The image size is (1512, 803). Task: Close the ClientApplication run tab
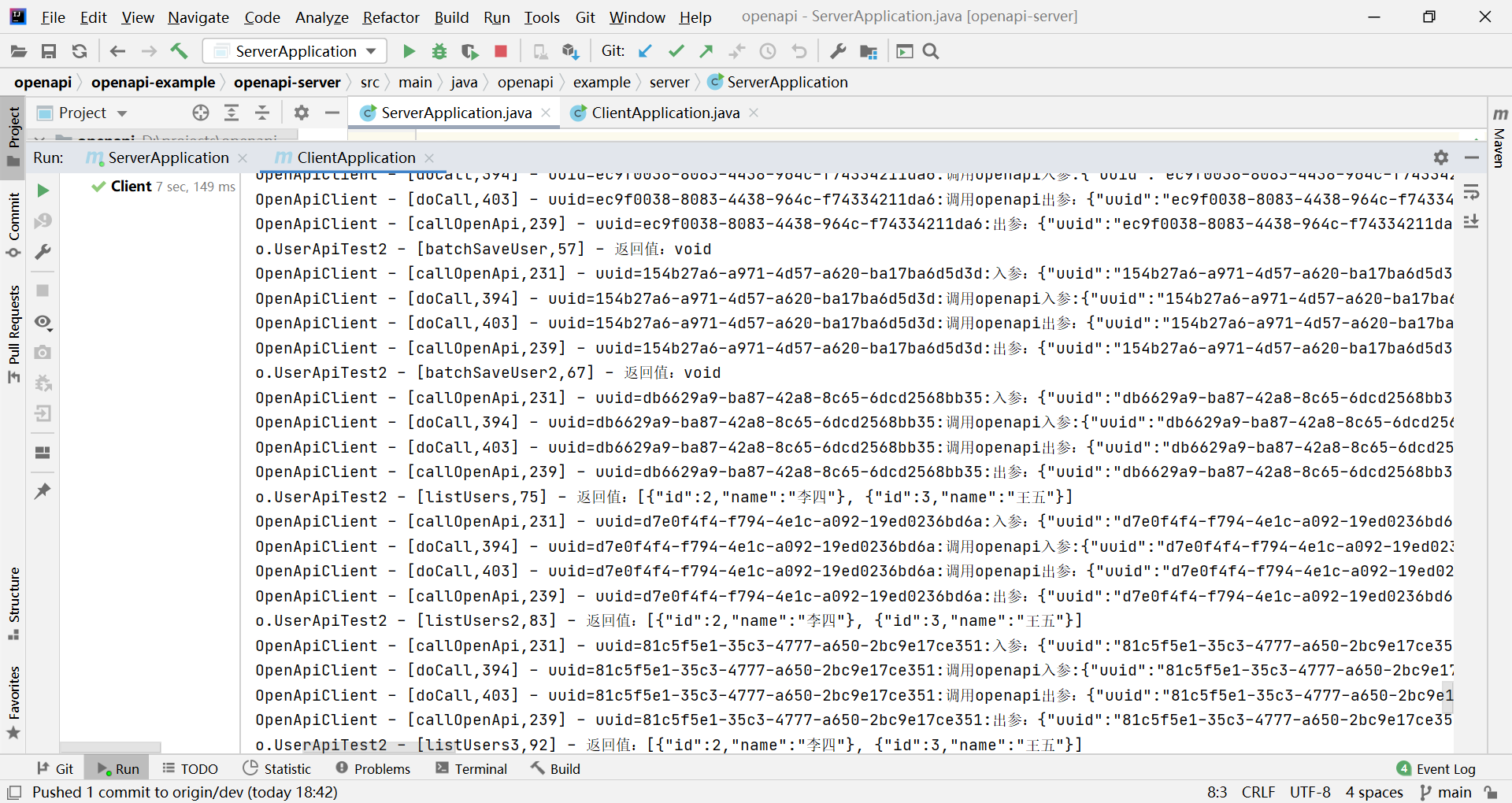pyautogui.click(x=429, y=158)
